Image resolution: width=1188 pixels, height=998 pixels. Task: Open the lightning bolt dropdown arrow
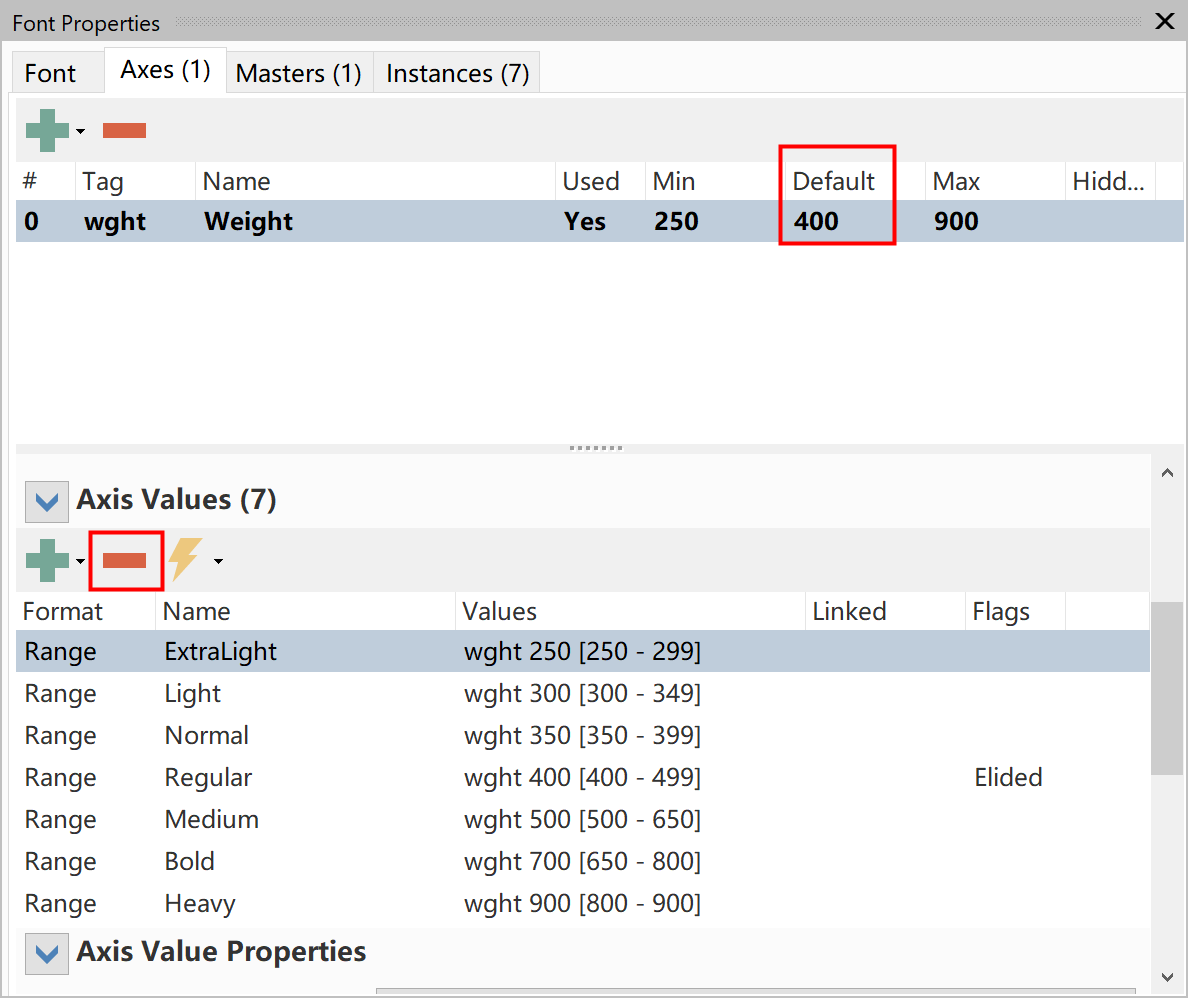point(218,562)
